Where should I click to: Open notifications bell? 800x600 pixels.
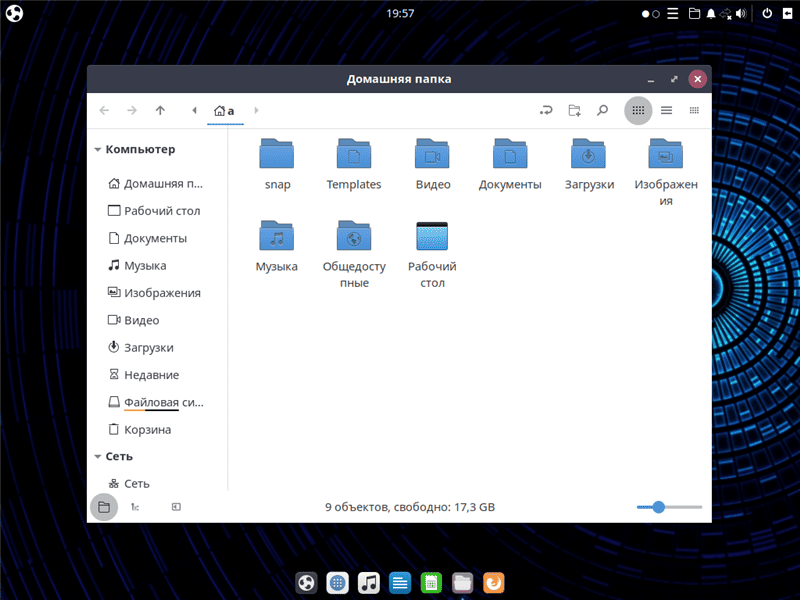[x=711, y=14]
